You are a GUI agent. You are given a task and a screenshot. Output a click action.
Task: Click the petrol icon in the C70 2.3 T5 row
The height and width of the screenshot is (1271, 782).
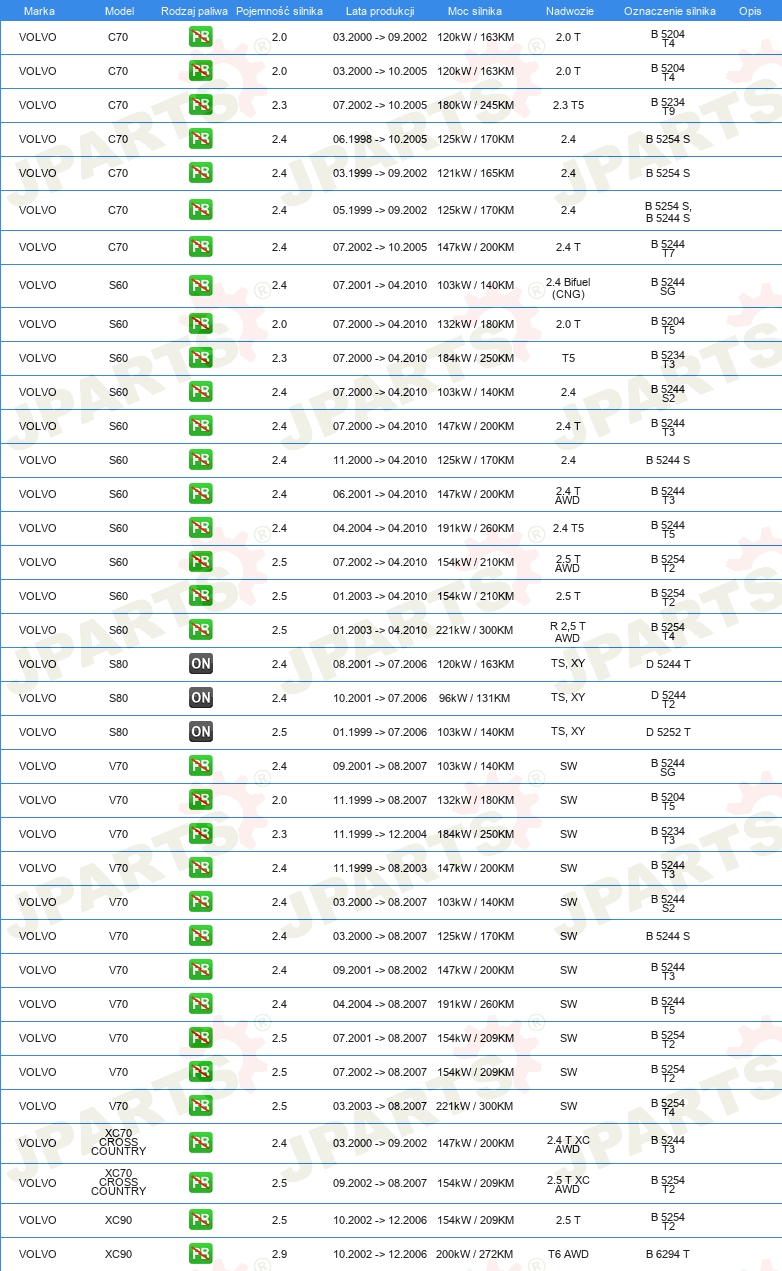201,105
